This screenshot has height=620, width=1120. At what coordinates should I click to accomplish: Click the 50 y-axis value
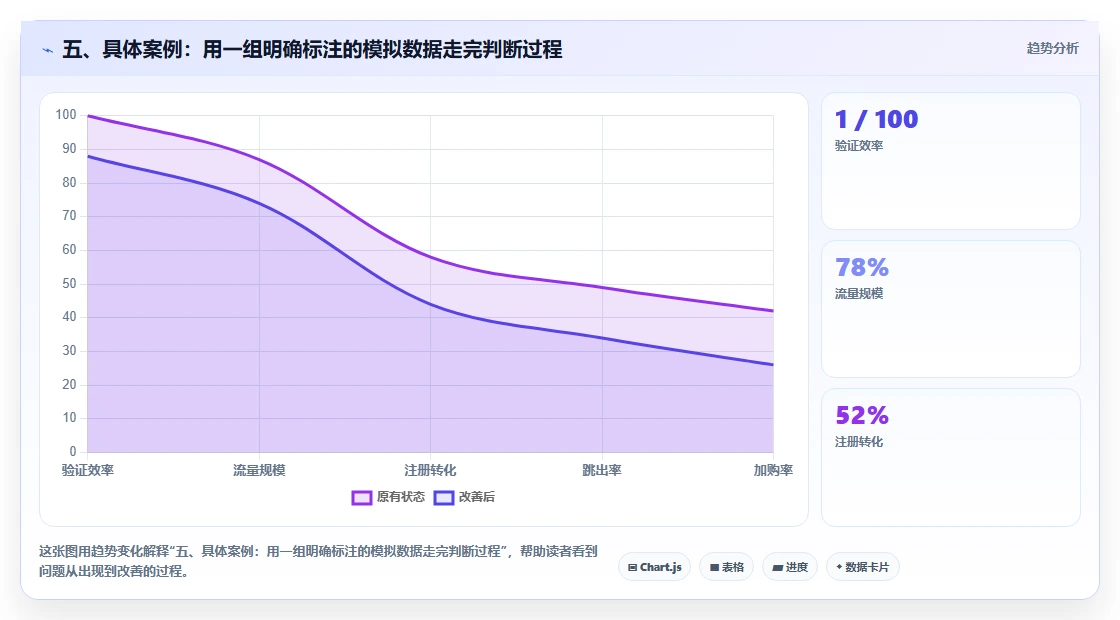click(69, 284)
